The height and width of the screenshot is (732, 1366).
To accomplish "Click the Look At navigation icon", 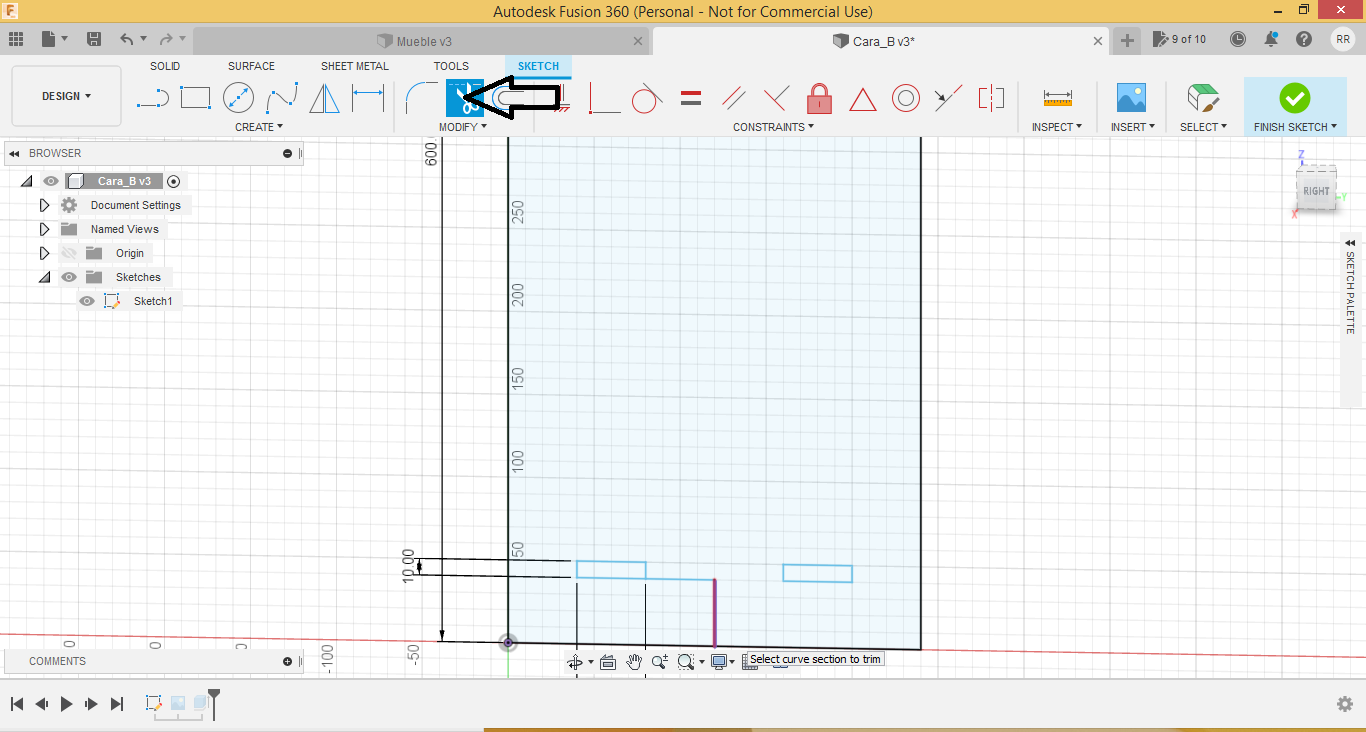I will (607, 662).
